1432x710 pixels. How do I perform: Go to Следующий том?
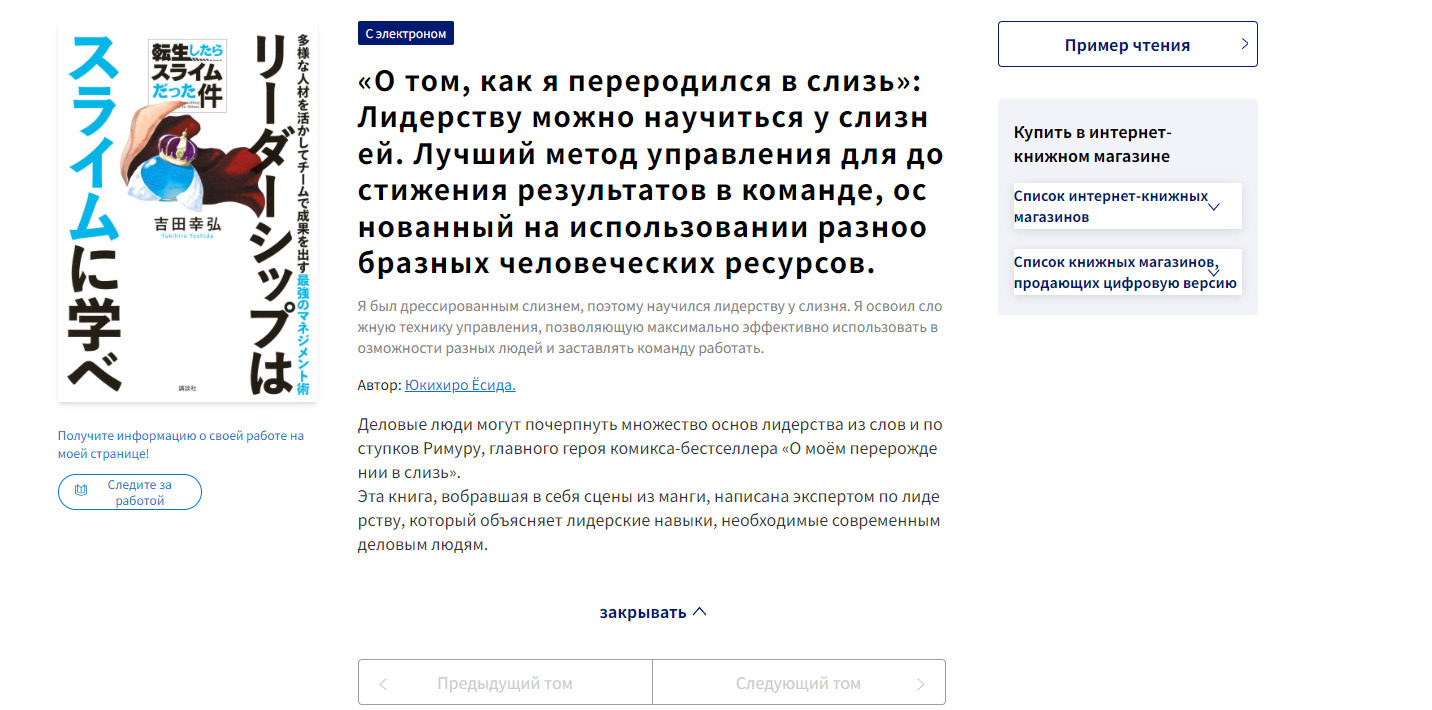pos(798,684)
